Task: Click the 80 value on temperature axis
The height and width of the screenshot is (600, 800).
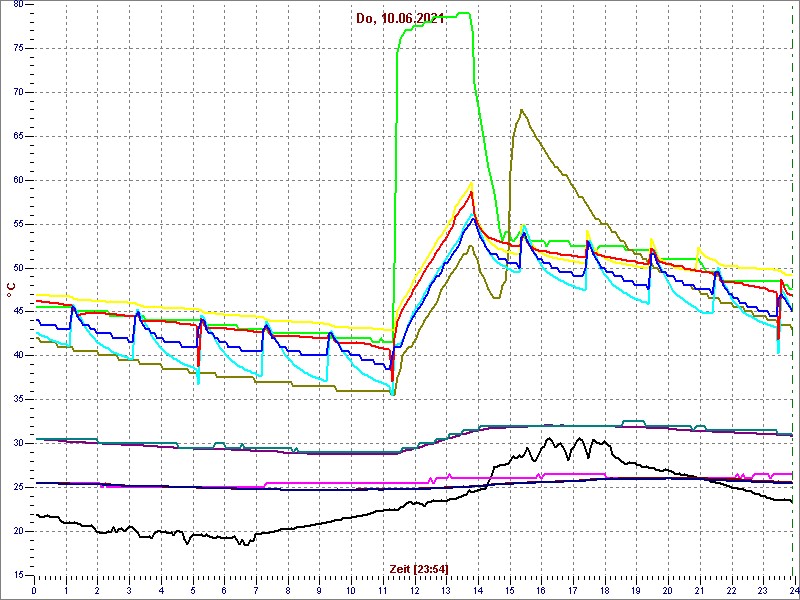Action: point(18,5)
